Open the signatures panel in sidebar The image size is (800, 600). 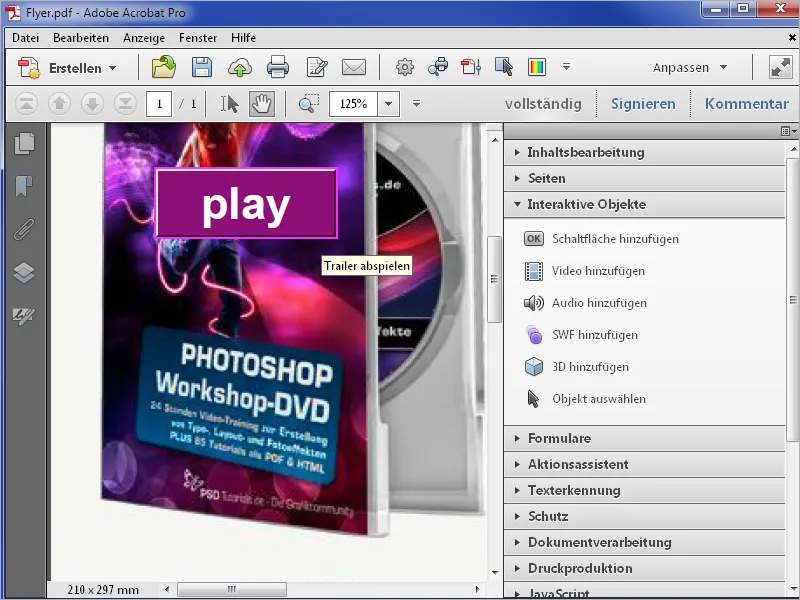pos(23,316)
